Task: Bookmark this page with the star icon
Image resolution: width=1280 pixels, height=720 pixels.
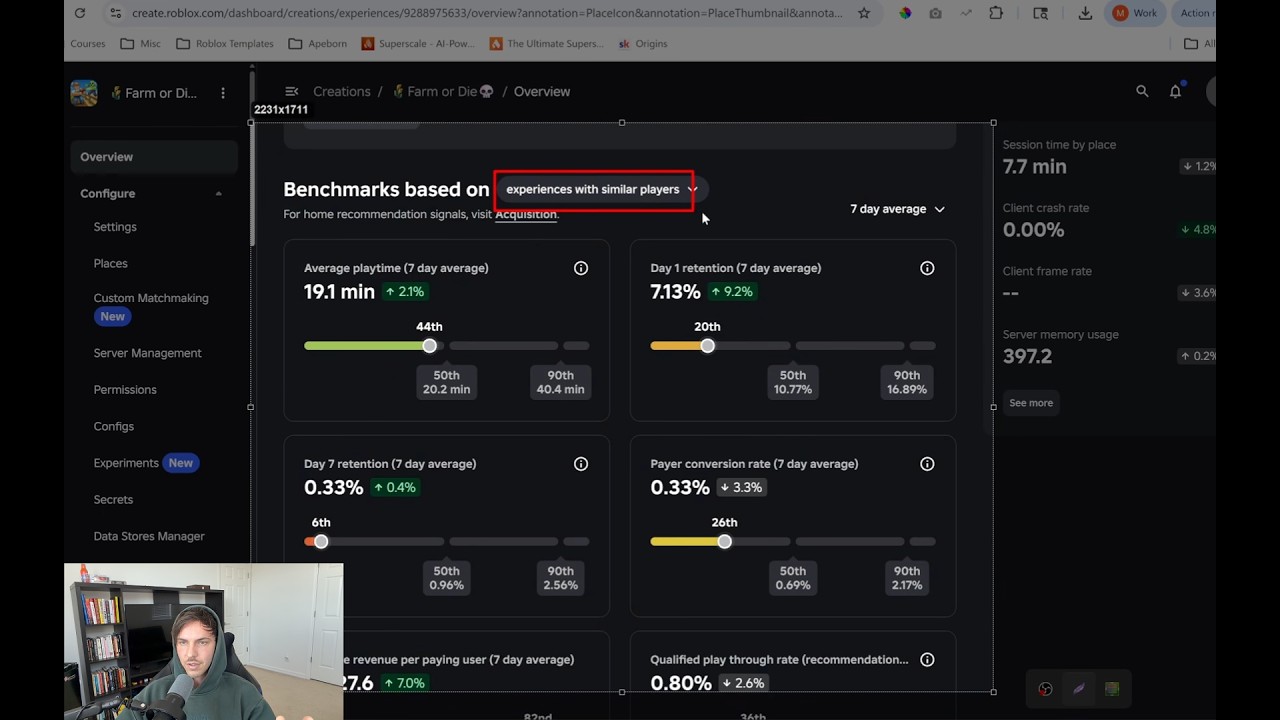Action: point(864,13)
